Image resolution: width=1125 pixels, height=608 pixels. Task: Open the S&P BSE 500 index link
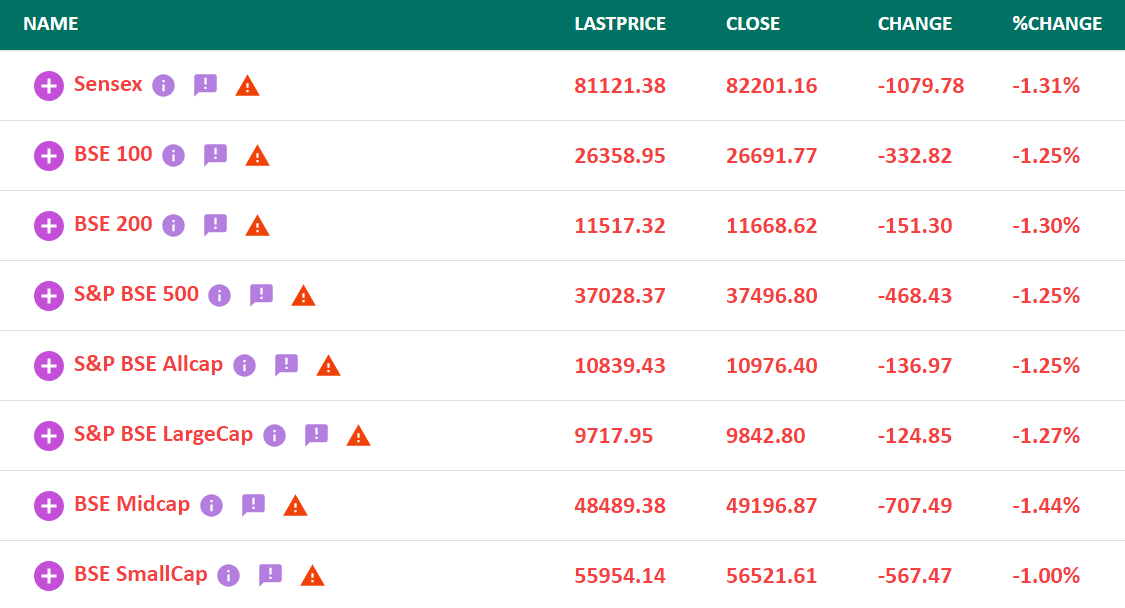point(136,294)
